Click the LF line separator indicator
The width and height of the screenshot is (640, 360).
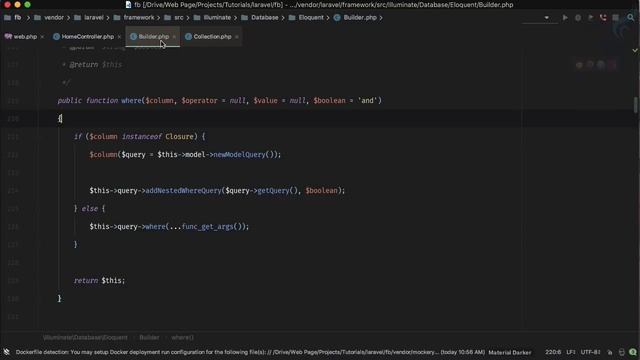point(570,352)
